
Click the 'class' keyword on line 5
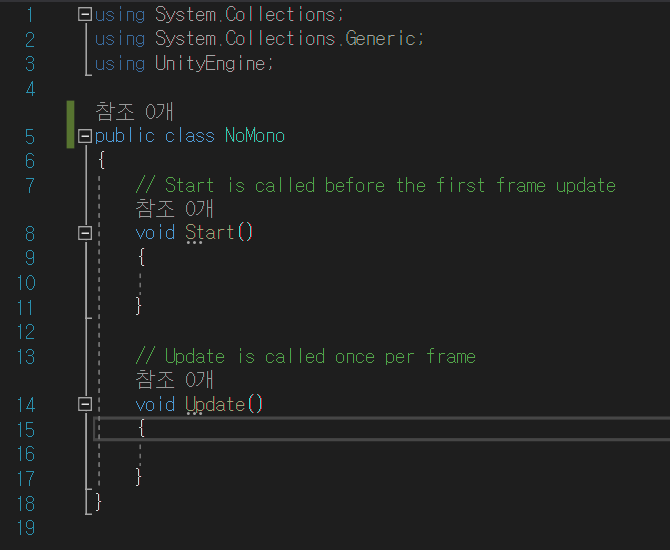(x=190, y=136)
